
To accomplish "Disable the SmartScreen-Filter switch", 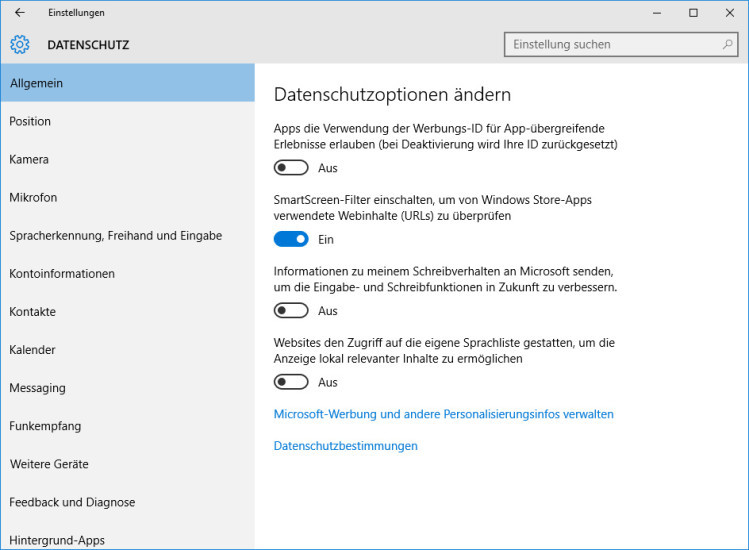I will [x=291, y=239].
